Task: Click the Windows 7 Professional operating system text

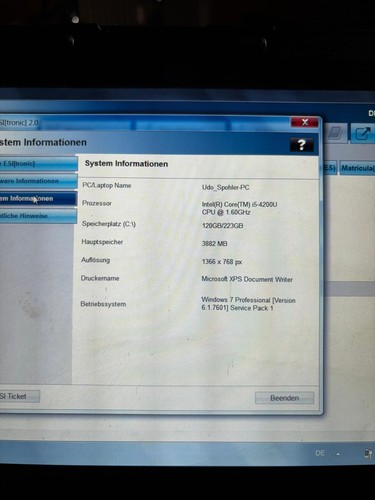Action: 248,304
